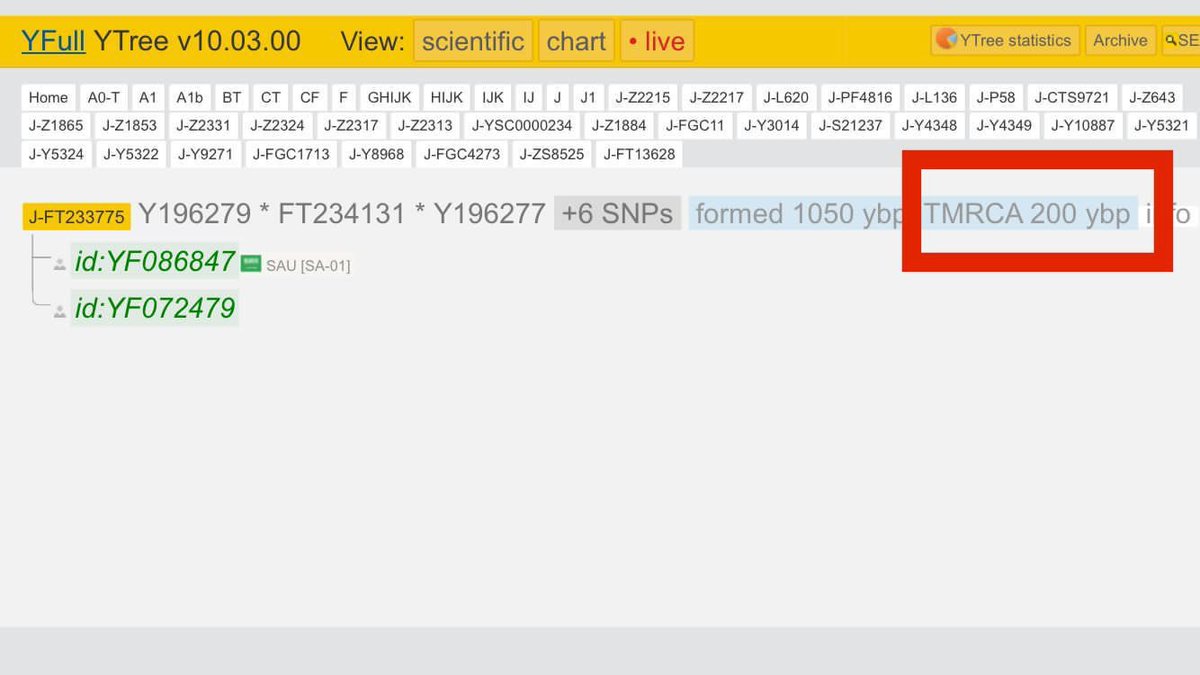Open the Archive page
Viewport: 1200px width, 675px height.
1120,40
